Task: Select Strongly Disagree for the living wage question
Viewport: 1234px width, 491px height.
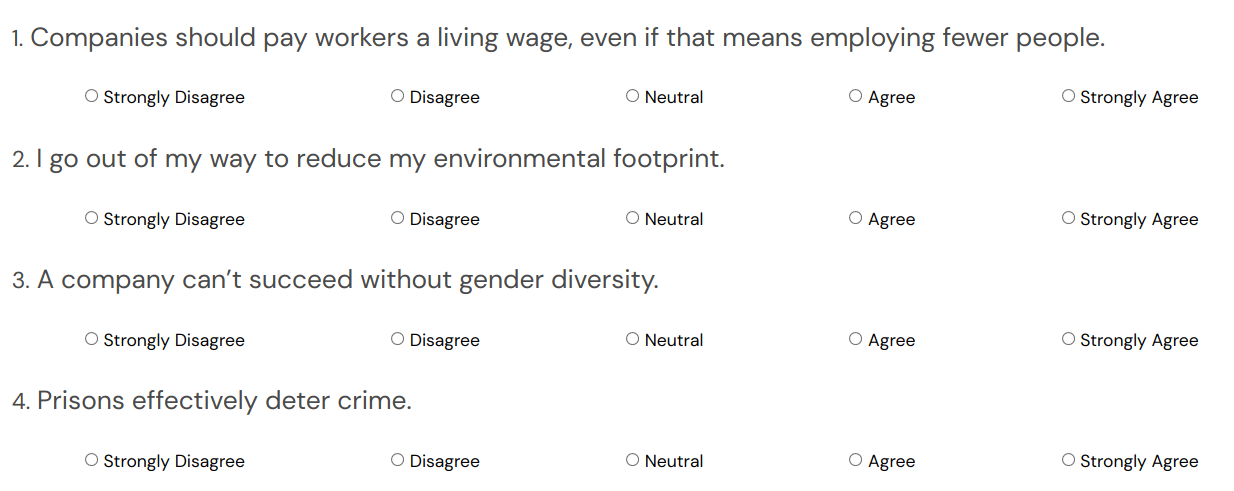Action: [92, 96]
